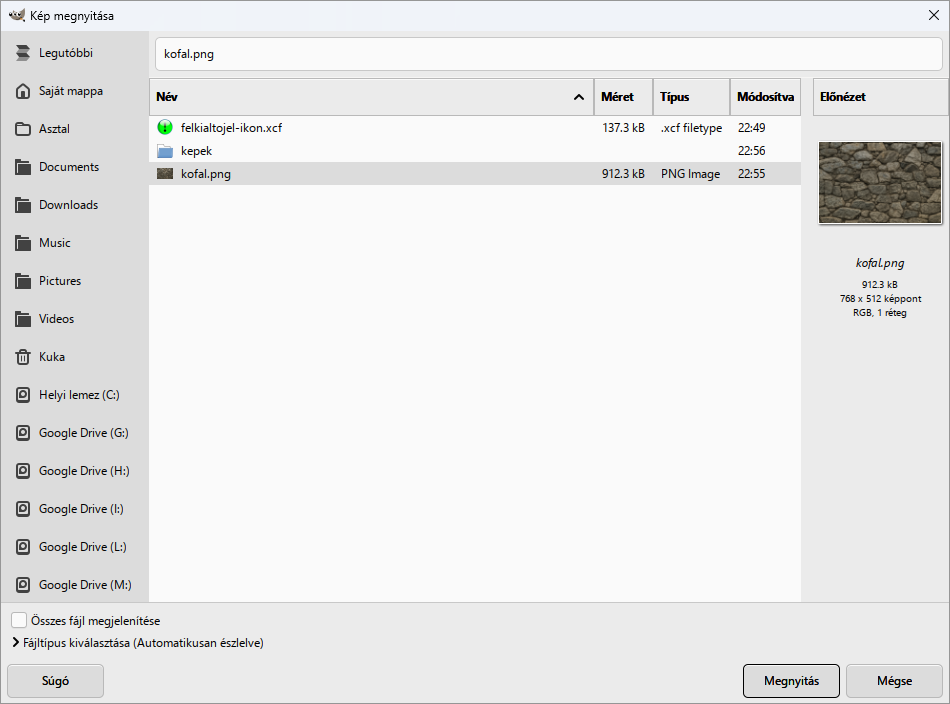Open the Google Drive (G:) drive icon
This screenshot has width=950, height=704.
[x=22, y=433]
